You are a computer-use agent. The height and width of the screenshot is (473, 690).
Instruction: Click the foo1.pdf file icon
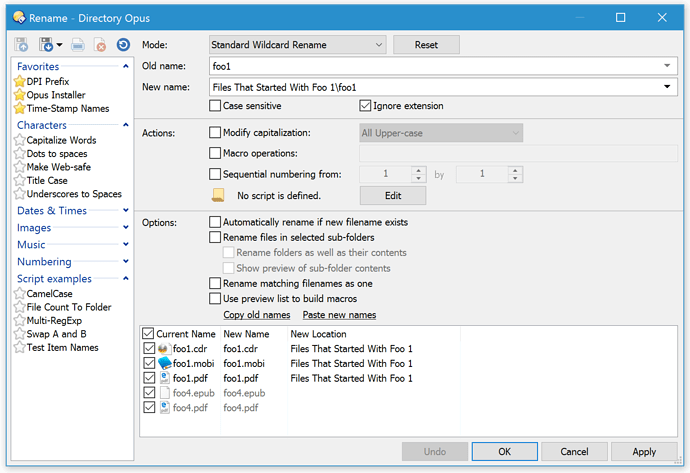pos(165,378)
